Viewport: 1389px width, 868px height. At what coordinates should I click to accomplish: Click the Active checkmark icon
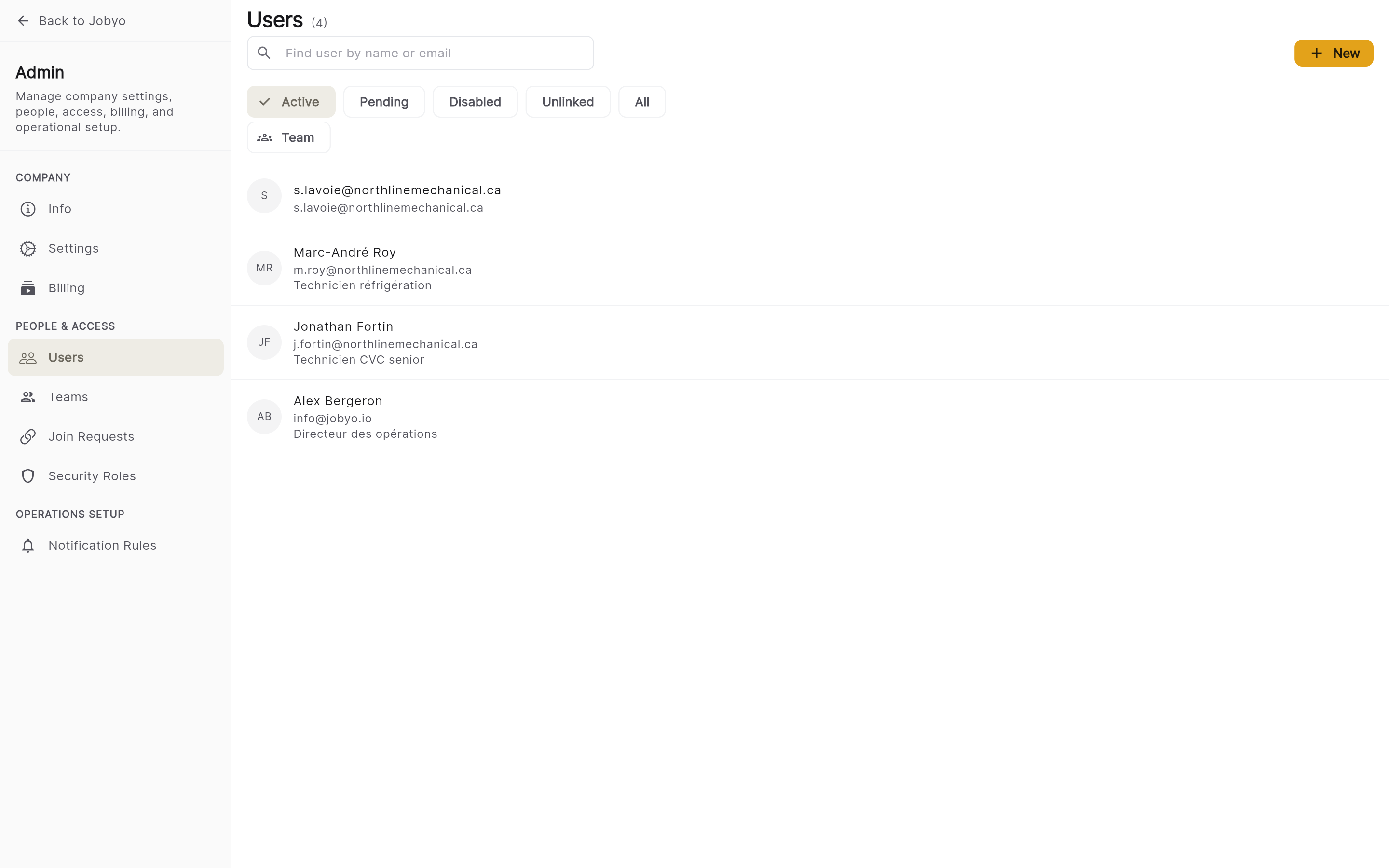click(265, 102)
